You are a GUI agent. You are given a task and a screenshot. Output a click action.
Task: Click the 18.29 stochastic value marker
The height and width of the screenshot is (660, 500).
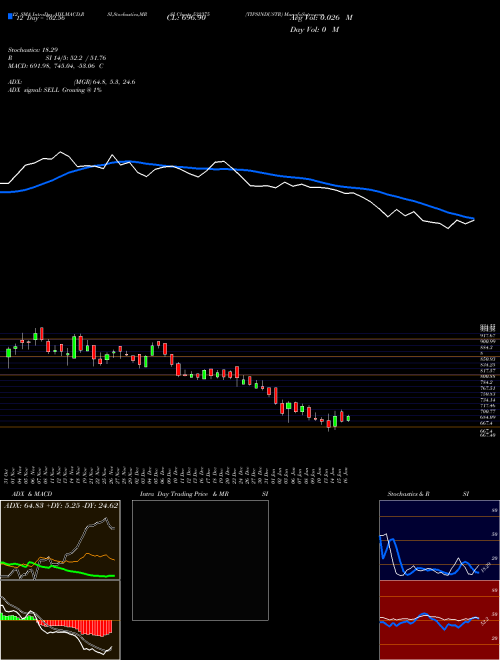pos(486,567)
